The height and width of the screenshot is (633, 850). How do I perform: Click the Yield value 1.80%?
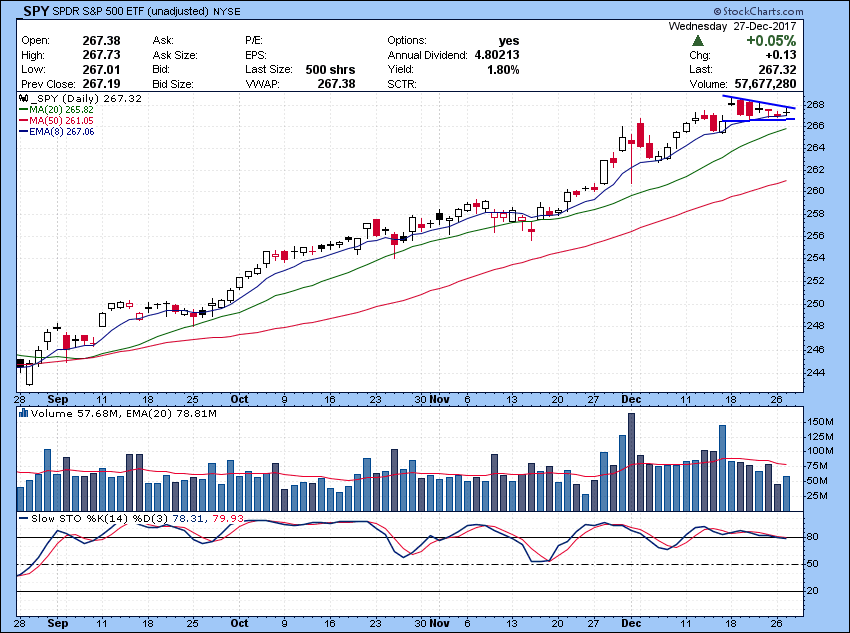pos(503,69)
